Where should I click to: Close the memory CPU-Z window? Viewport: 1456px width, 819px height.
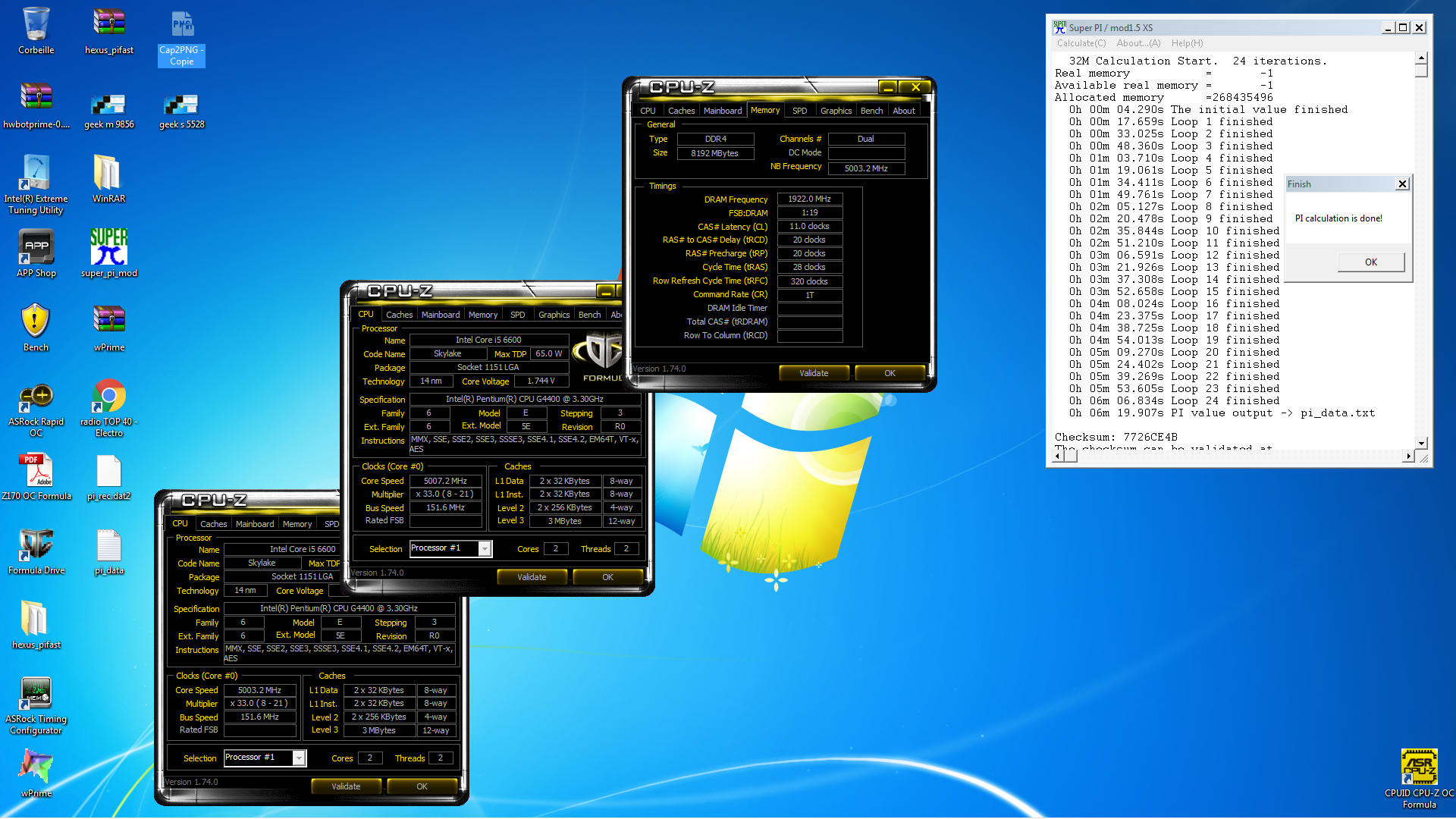[x=915, y=87]
